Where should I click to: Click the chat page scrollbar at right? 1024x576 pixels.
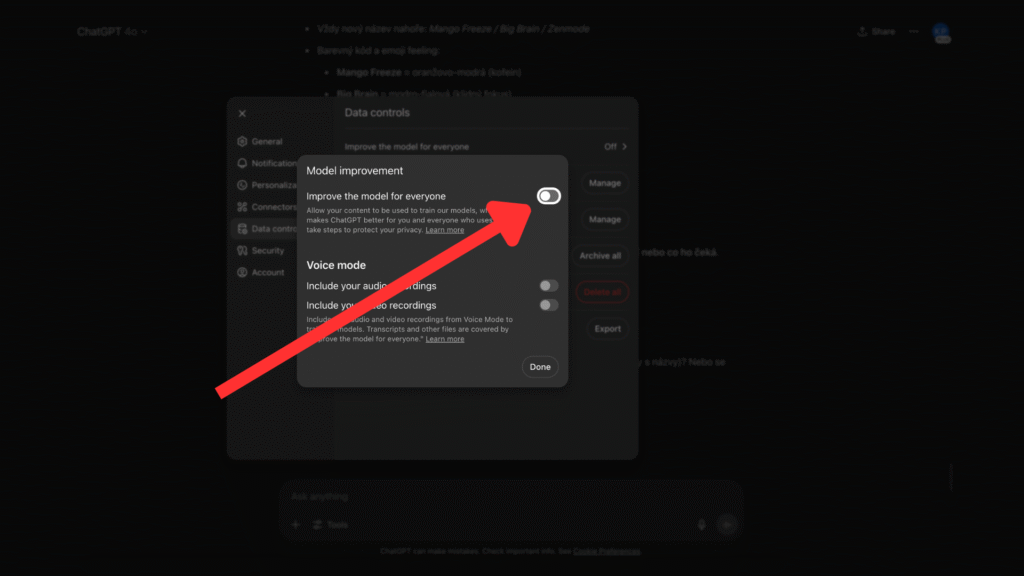[x=951, y=477]
